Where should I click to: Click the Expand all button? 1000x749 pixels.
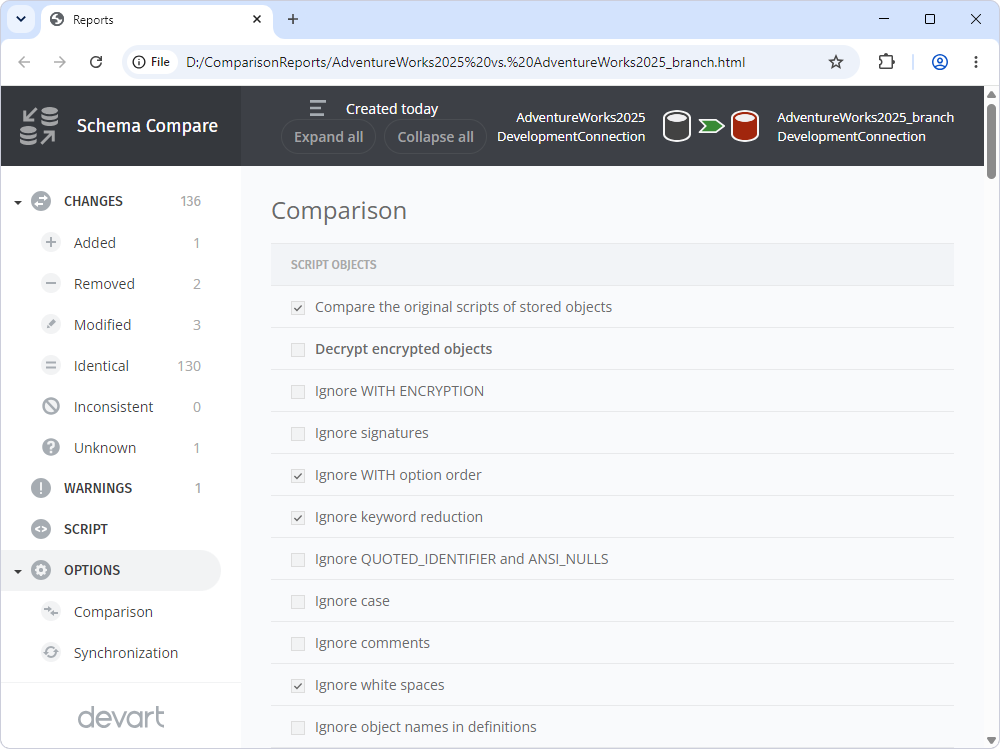[x=328, y=137]
